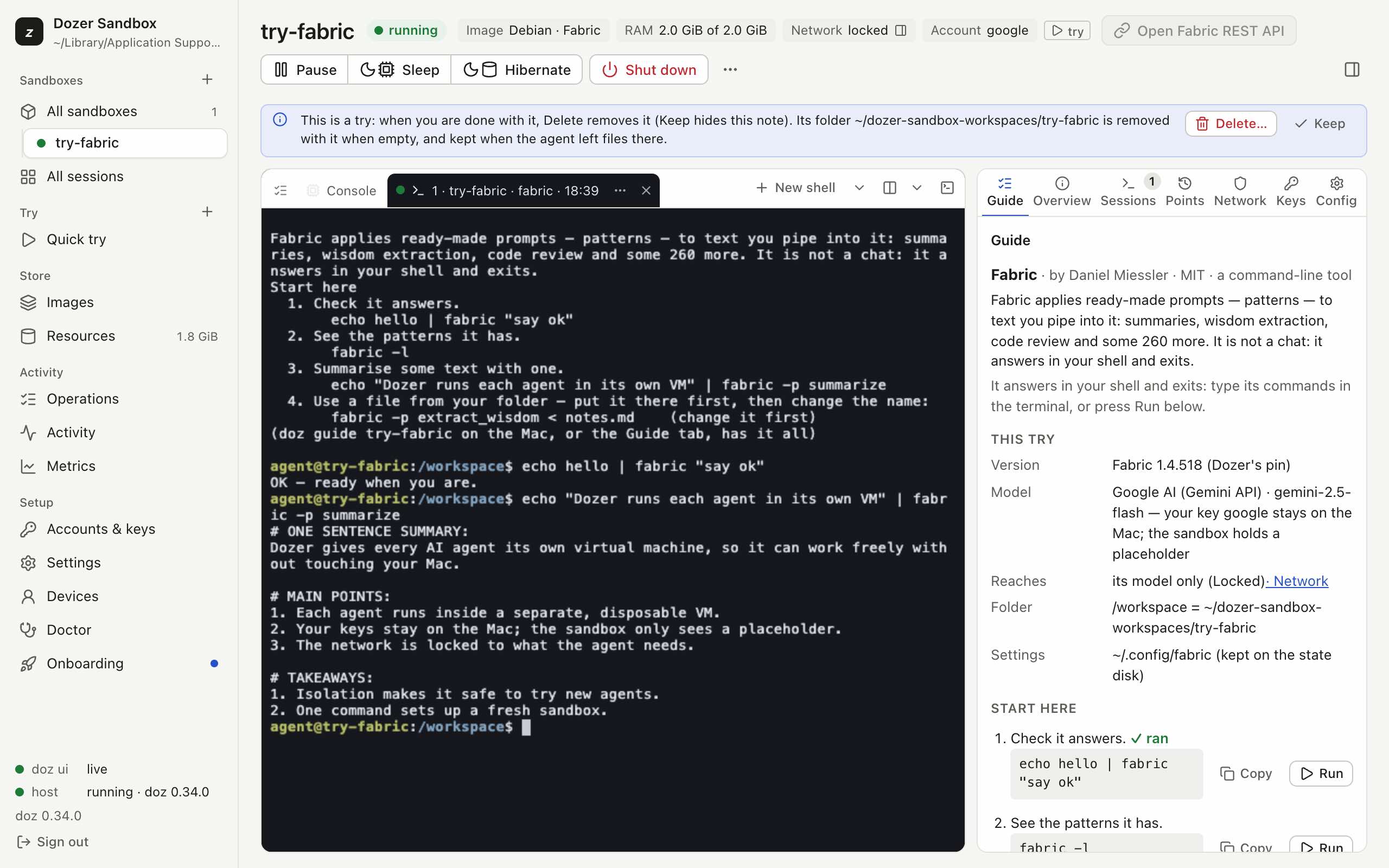
Task: Open Onboarding
Action: (119, 663)
